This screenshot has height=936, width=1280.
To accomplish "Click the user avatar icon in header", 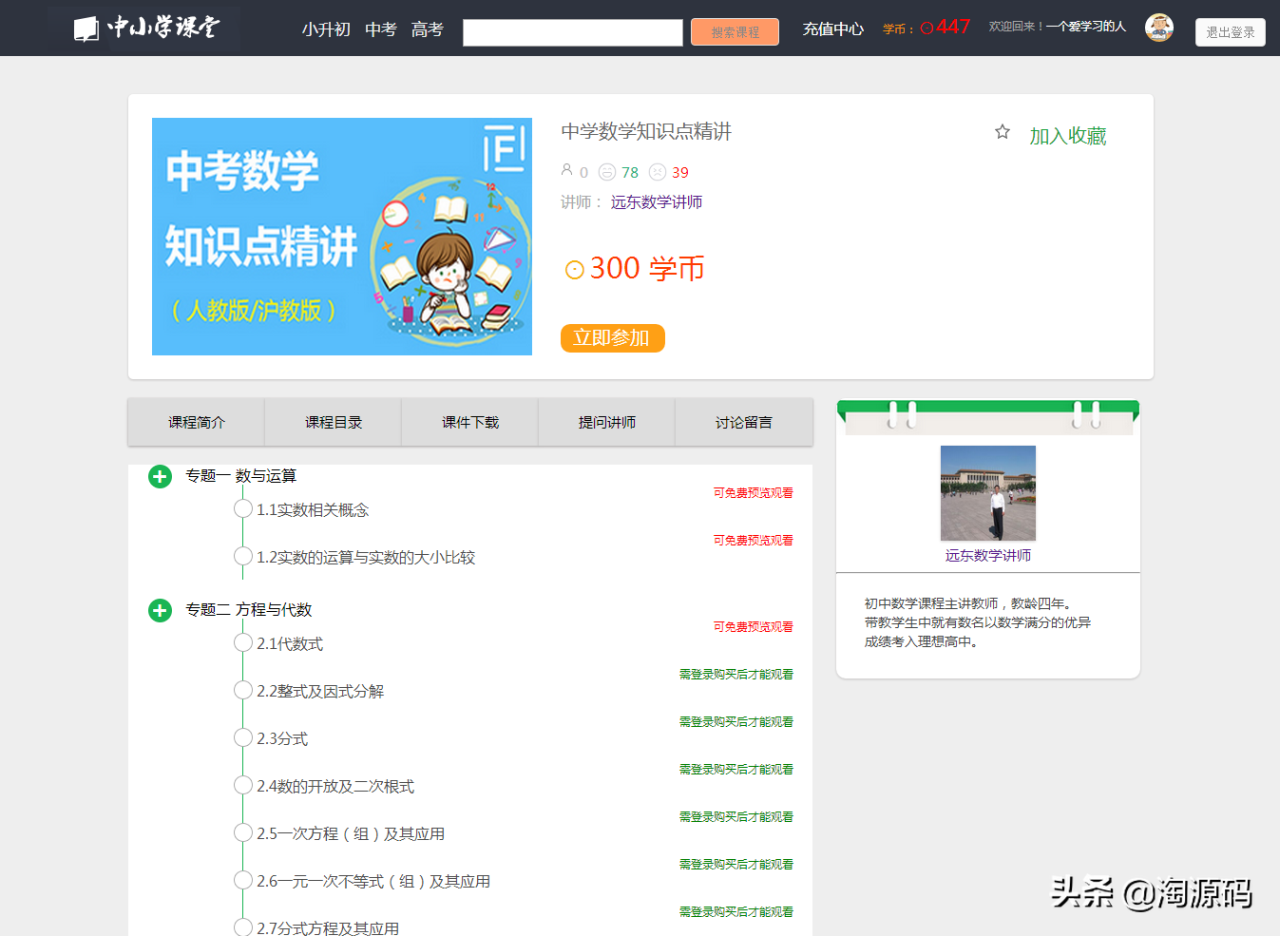I will (1159, 27).
